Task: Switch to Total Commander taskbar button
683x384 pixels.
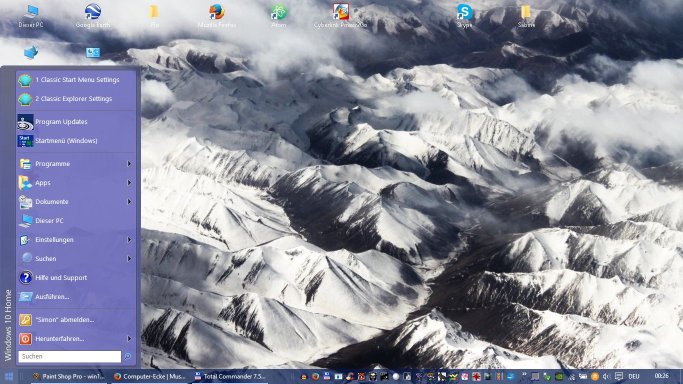Action: tap(230, 377)
